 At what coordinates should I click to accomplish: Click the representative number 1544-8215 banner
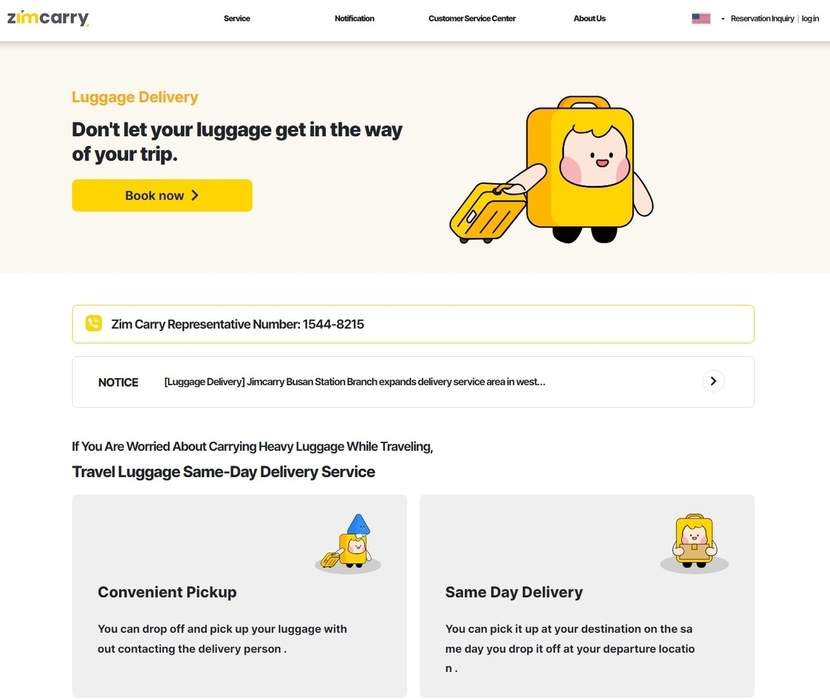click(413, 324)
